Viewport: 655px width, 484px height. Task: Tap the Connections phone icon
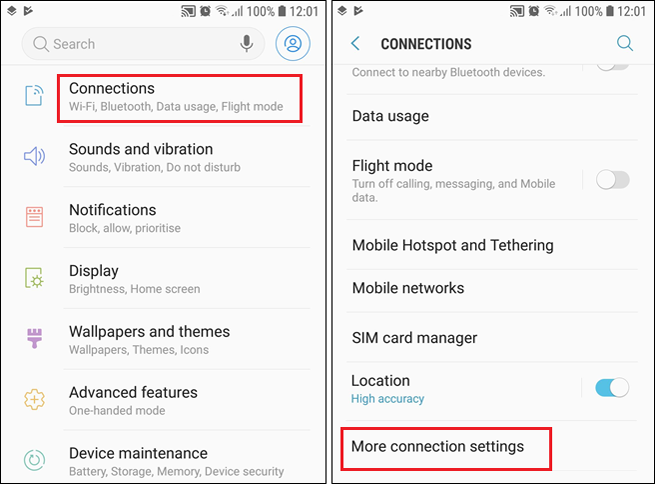[34, 96]
